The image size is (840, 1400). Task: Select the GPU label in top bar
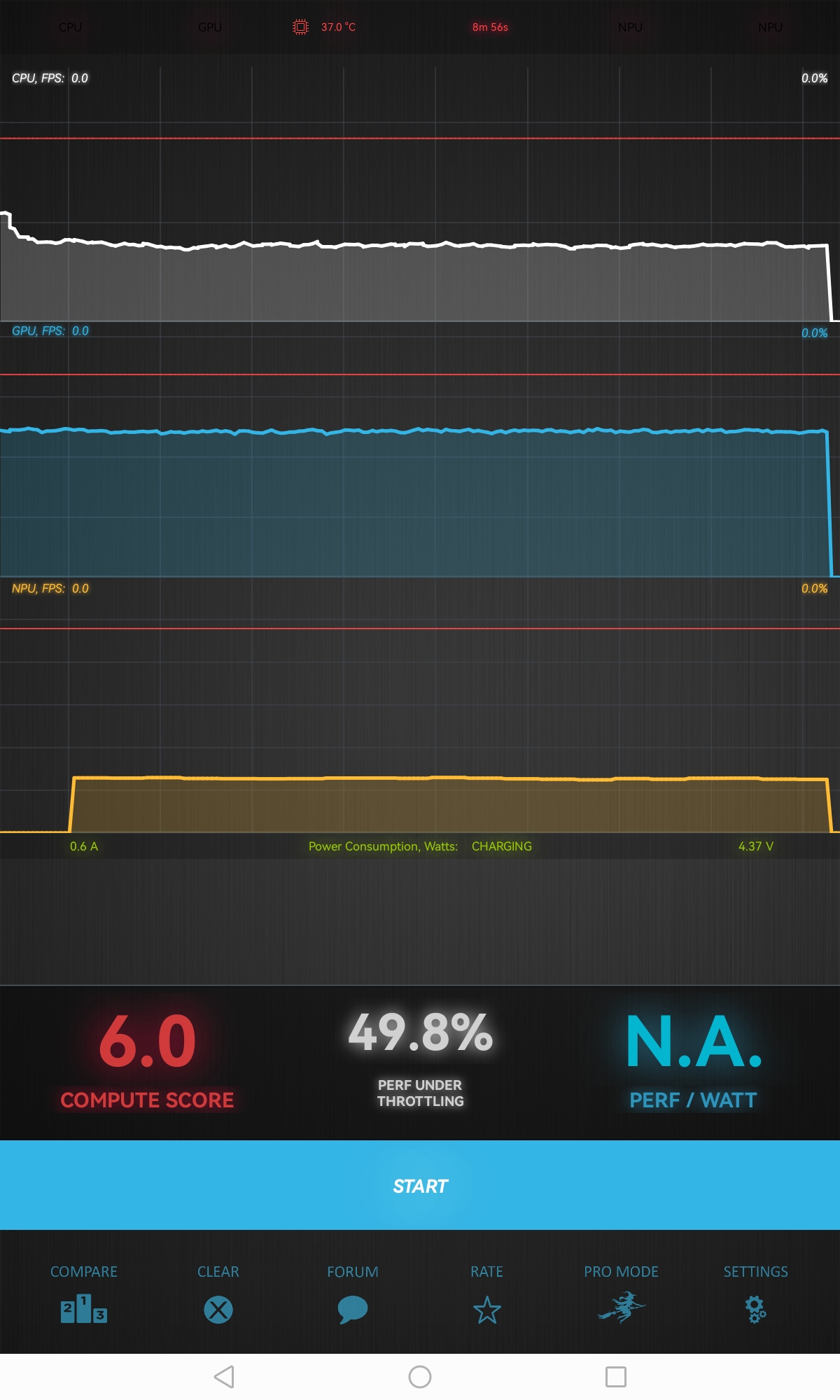[210, 27]
